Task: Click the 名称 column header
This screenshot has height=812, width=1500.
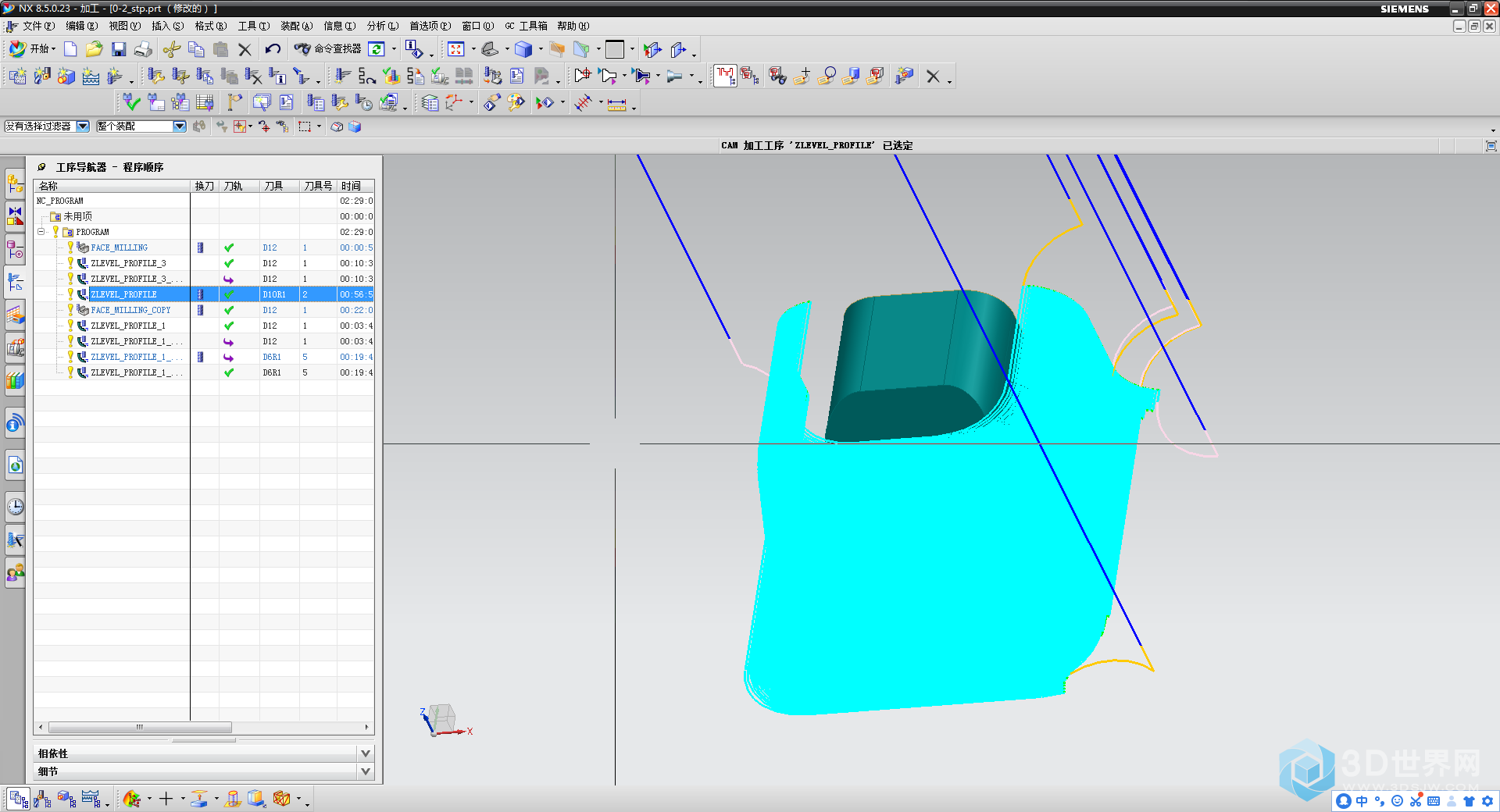Action: click(x=112, y=186)
